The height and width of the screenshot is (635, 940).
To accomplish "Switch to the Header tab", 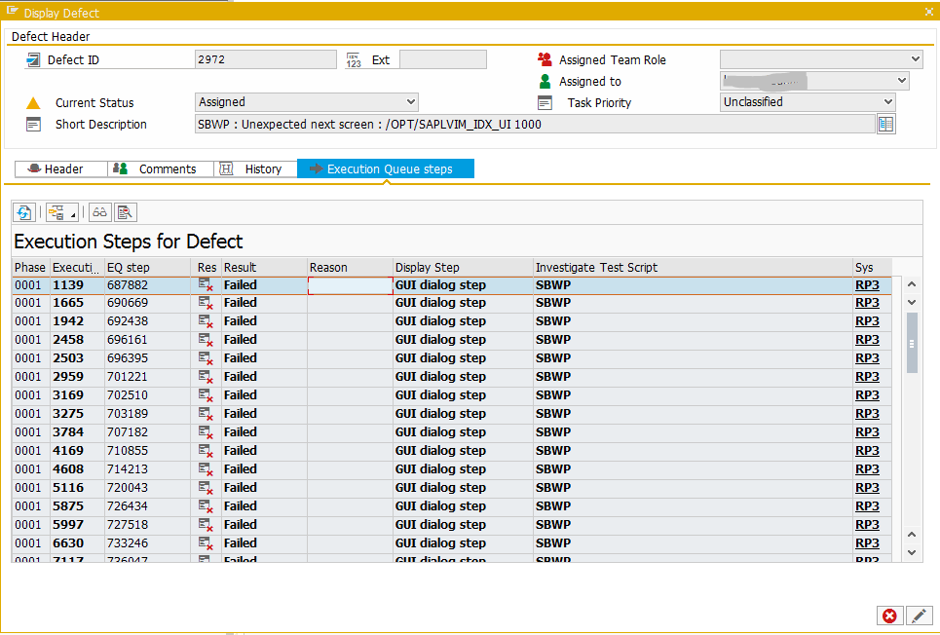I will point(61,169).
